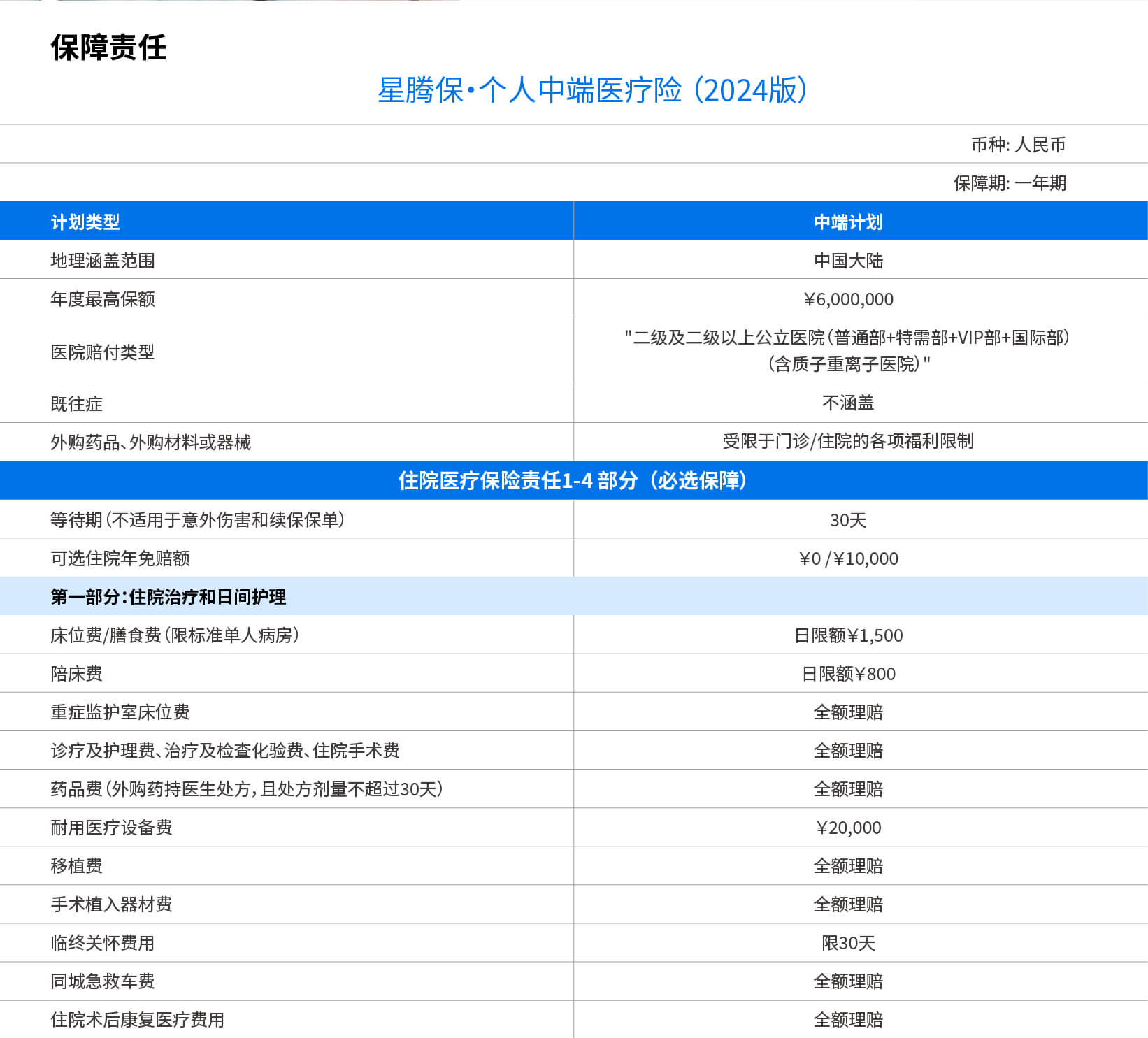Click the value 不涵盖
1148x1038 pixels.
coord(849,403)
